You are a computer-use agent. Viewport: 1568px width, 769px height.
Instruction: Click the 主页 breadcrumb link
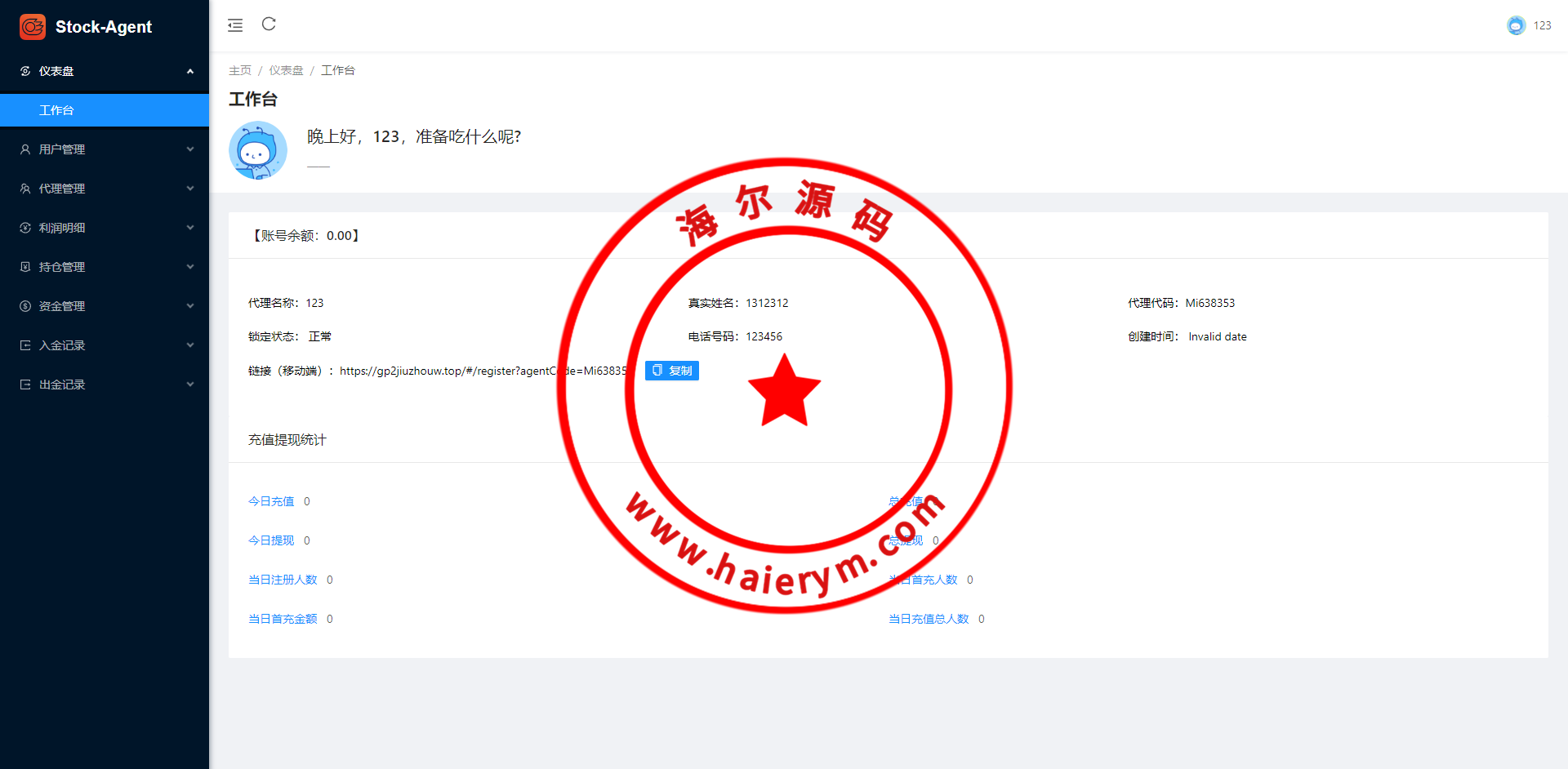pos(239,70)
